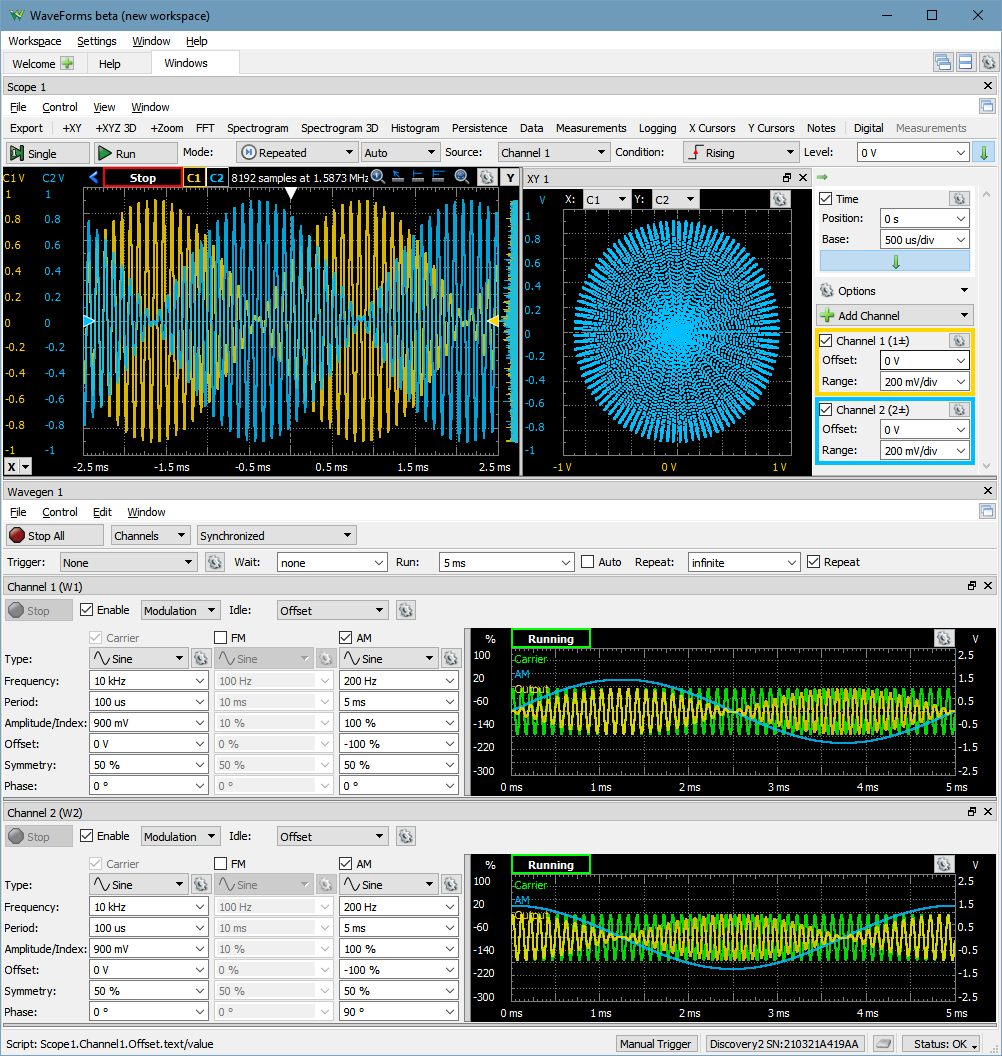This screenshot has height=1056, width=1002.
Task: Enable FM modulation for Wavegen Channel 1
Action: click(220, 637)
